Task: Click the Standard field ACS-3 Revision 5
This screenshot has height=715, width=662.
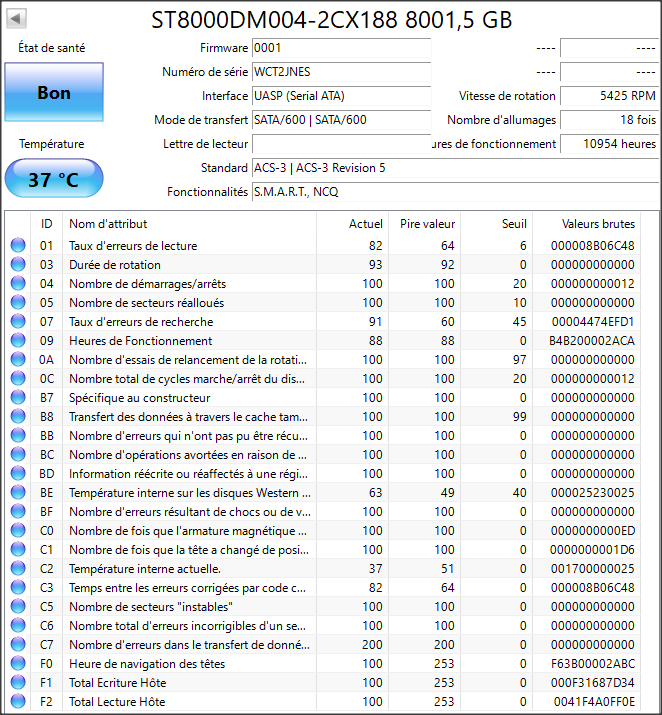Action: [x=456, y=168]
